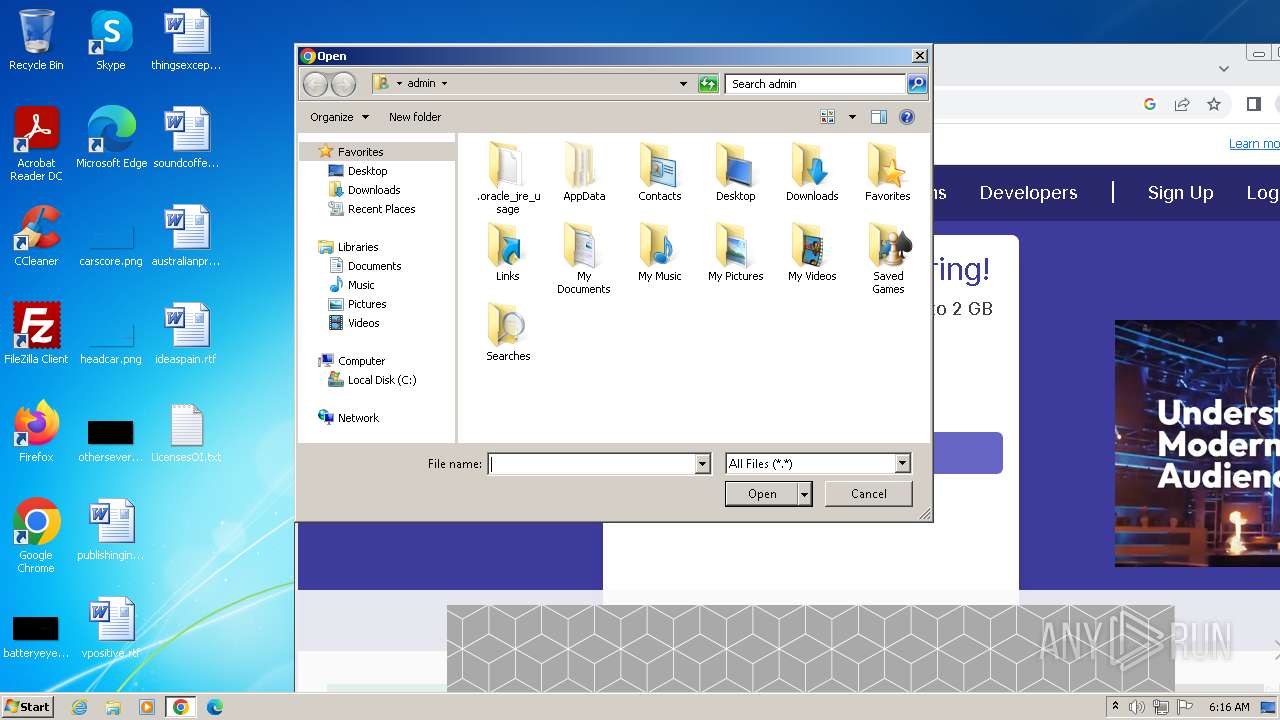Screen dimensions: 1280x720
Task: Open the .oracle_jre_usage folder
Action: click(x=508, y=178)
